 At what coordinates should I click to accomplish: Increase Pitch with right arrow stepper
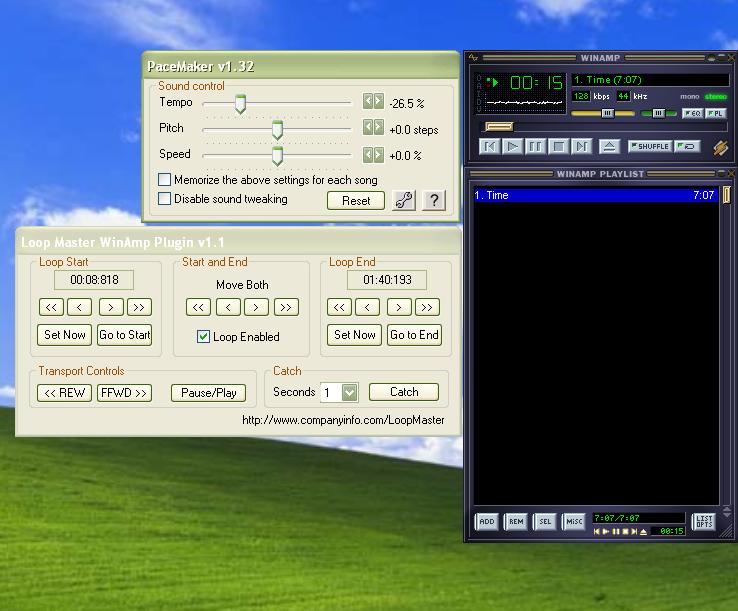click(x=378, y=127)
